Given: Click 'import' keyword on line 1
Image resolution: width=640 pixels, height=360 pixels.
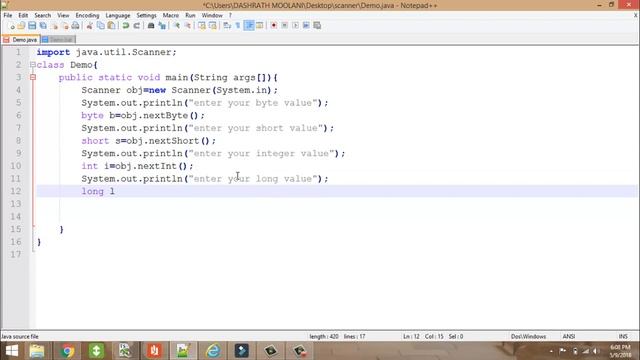Looking at the screenshot, I should [53, 52].
